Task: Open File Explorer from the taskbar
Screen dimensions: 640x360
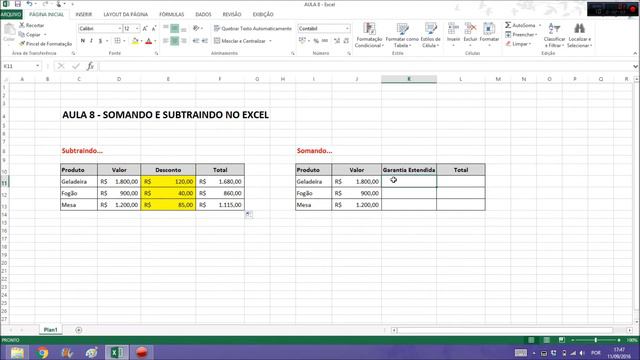Action: click(x=17, y=352)
